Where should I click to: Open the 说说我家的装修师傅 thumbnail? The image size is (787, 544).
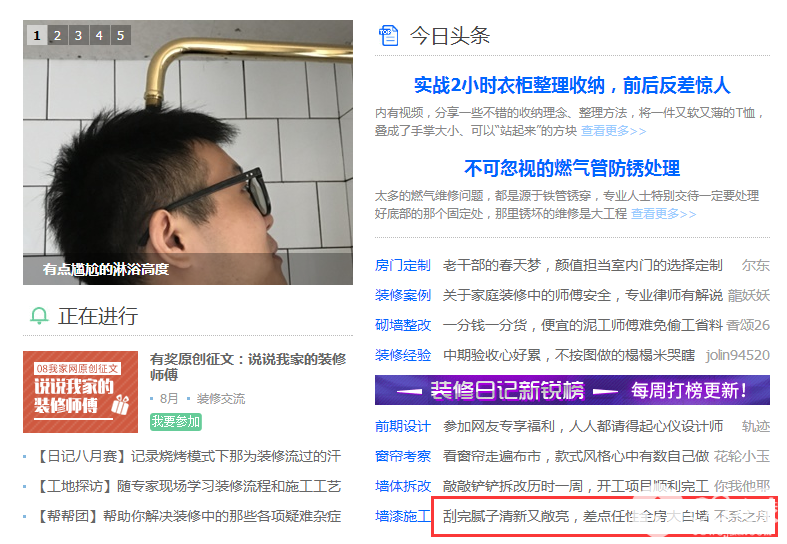click(80, 392)
